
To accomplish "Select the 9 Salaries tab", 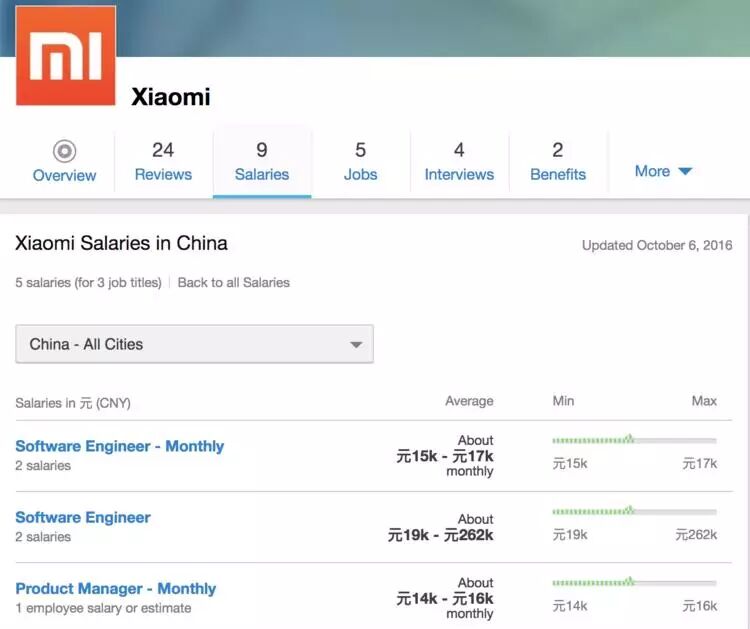I will coord(262,162).
